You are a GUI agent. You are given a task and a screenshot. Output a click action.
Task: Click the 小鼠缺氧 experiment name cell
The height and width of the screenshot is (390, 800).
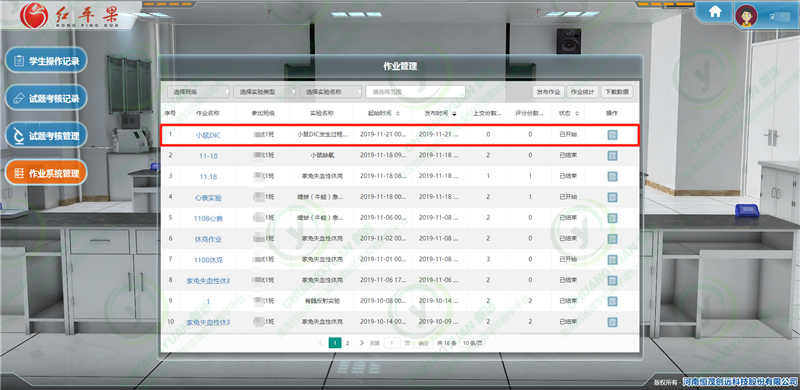(322, 155)
